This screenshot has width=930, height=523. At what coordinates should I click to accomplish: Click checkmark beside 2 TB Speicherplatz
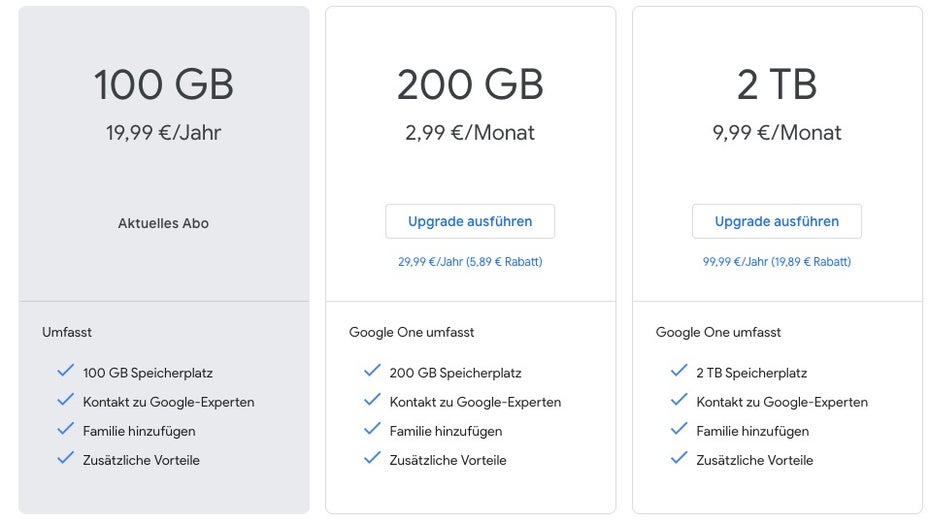point(679,371)
